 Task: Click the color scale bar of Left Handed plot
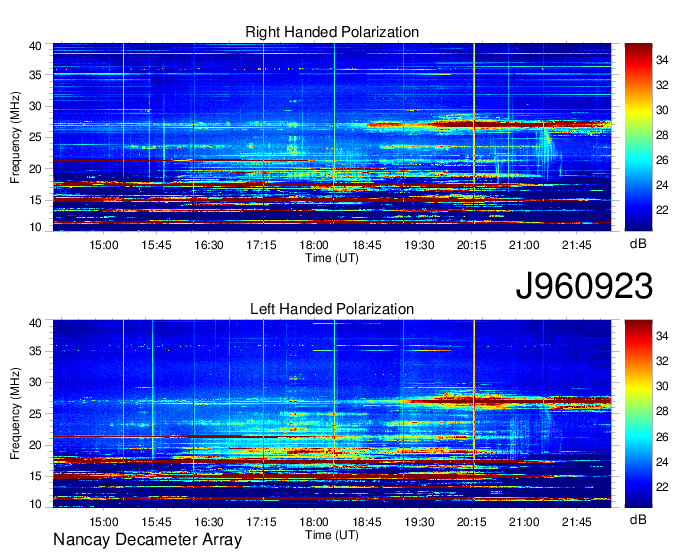pos(638,413)
